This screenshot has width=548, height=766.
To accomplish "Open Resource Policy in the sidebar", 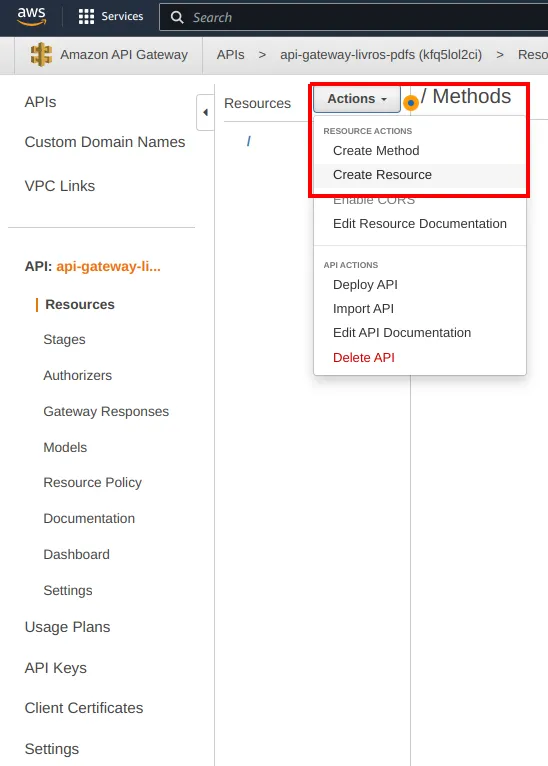I will (x=92, y=483).
